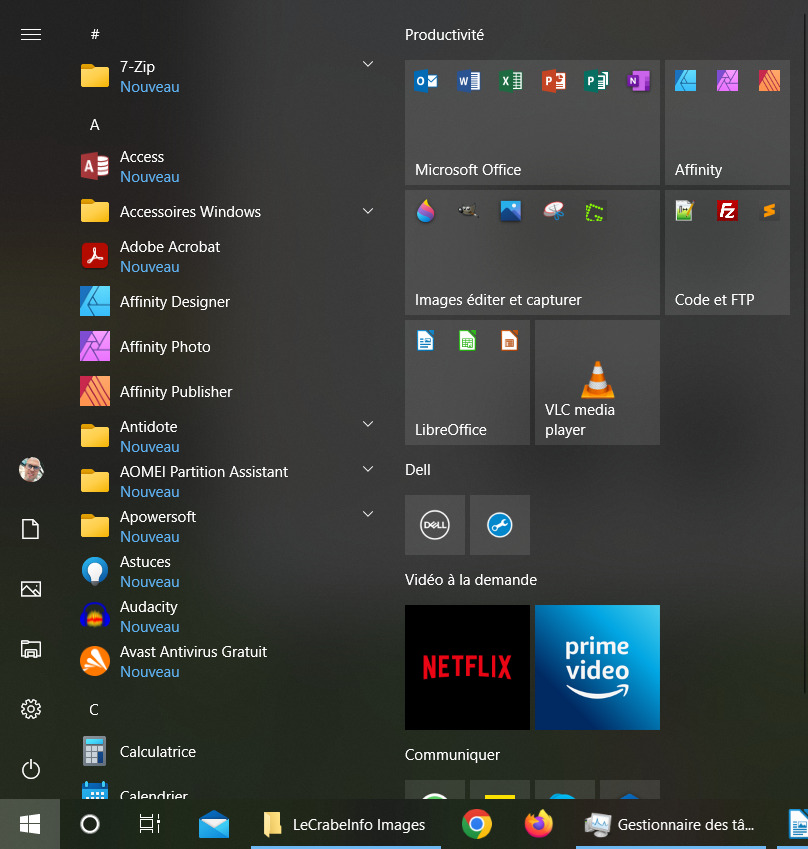Open Sublime Text in Code et FTP
The width and height of the screenshot is (808, 849).
[770, 211]
